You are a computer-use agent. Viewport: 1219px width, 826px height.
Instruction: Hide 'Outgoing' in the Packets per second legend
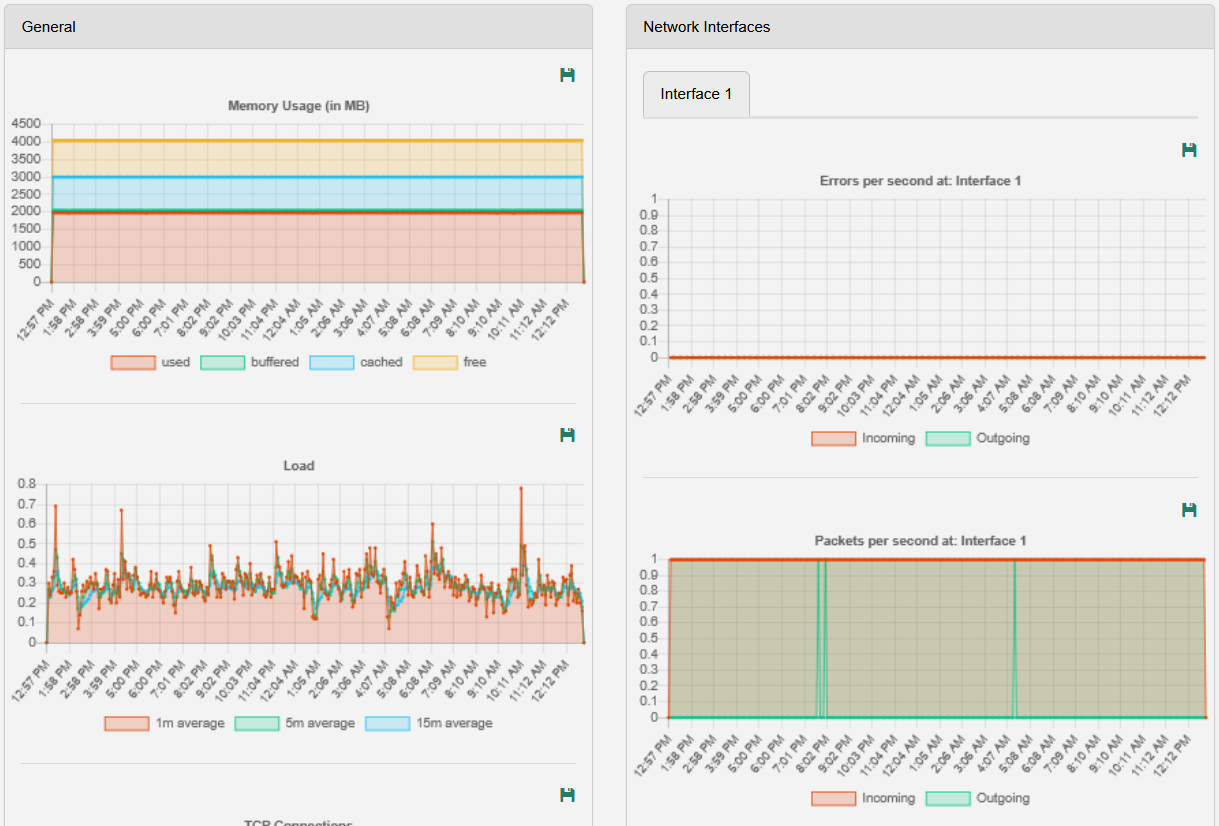point(948,798)
